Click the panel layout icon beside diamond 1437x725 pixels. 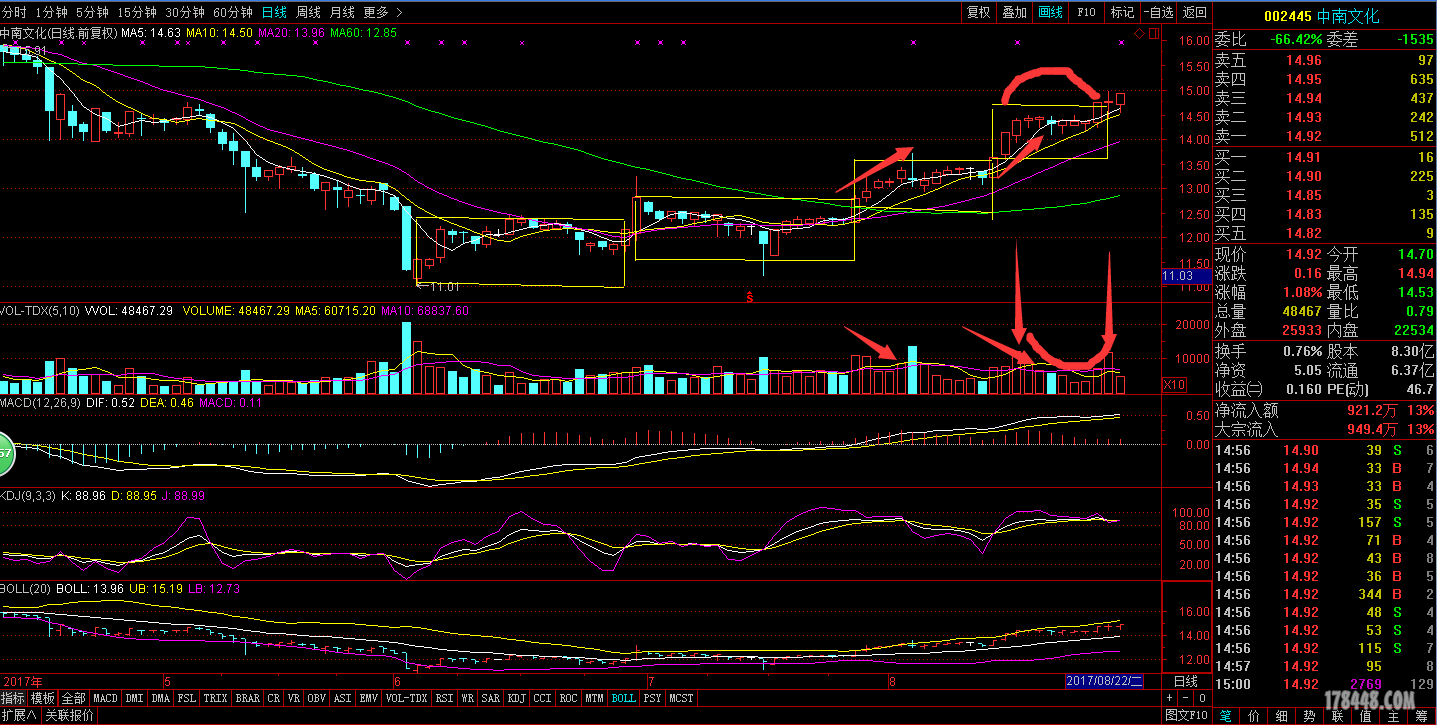[x=1155, y=34]
